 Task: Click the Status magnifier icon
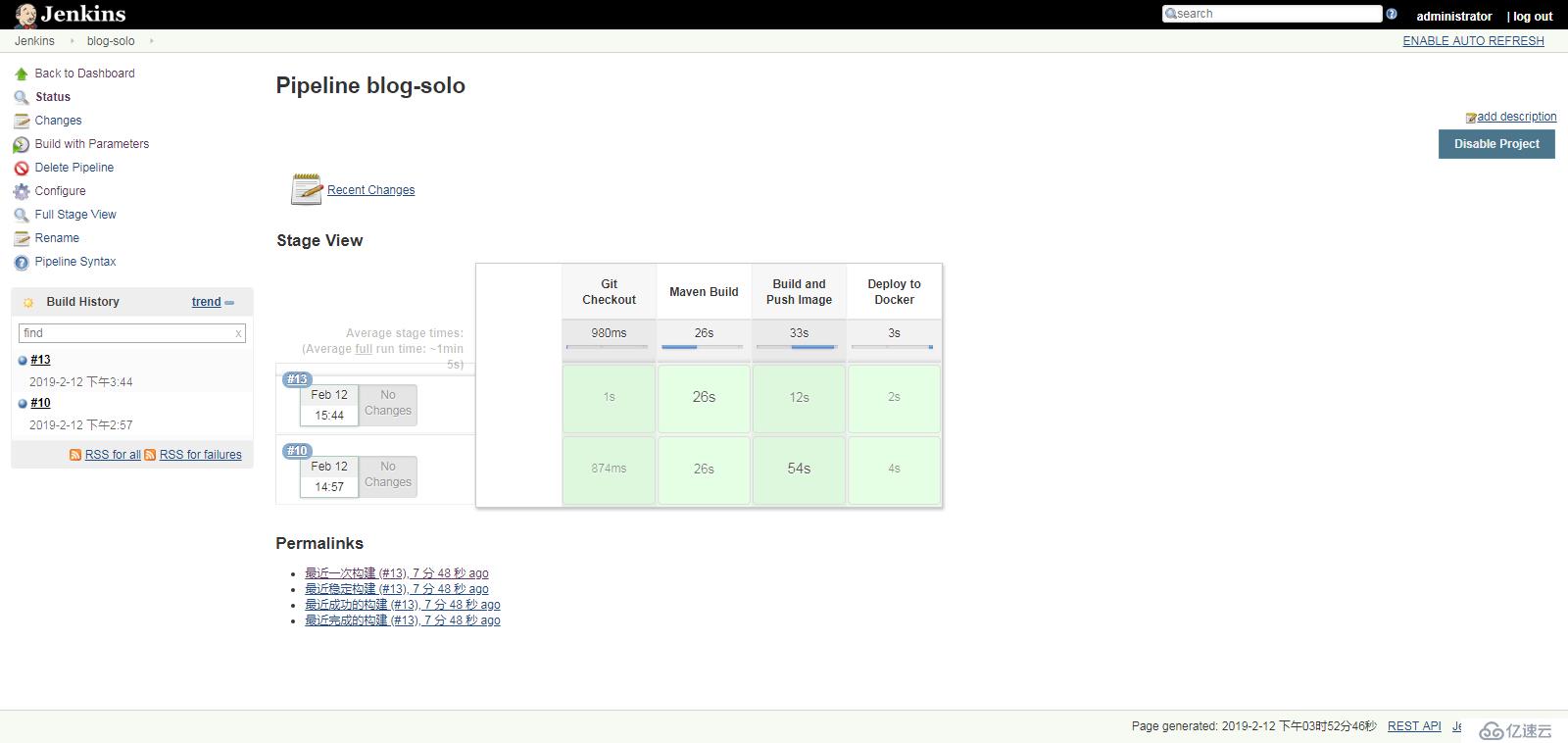[x=22, y=97]
